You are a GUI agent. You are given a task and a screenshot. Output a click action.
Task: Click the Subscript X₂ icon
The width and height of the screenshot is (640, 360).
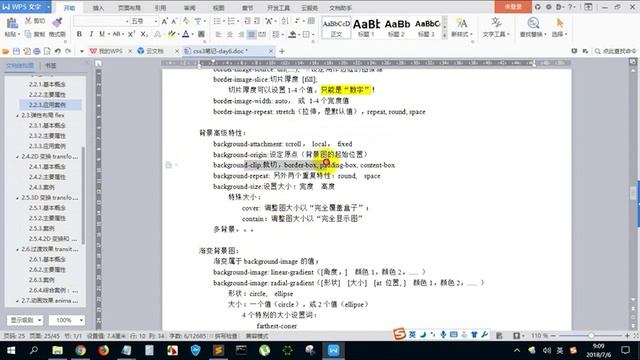click(144, 34)
